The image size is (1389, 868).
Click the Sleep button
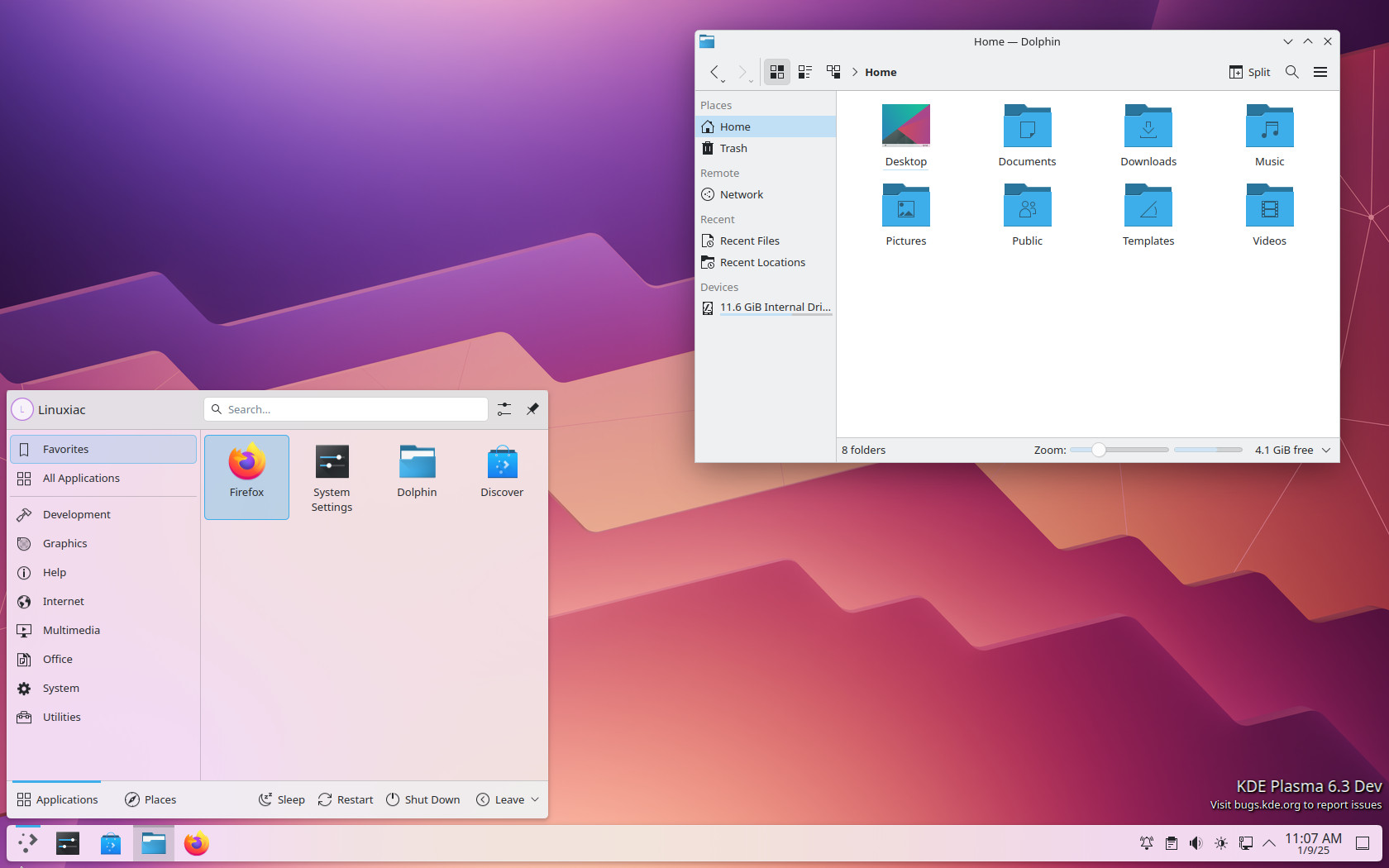[282, 799]
